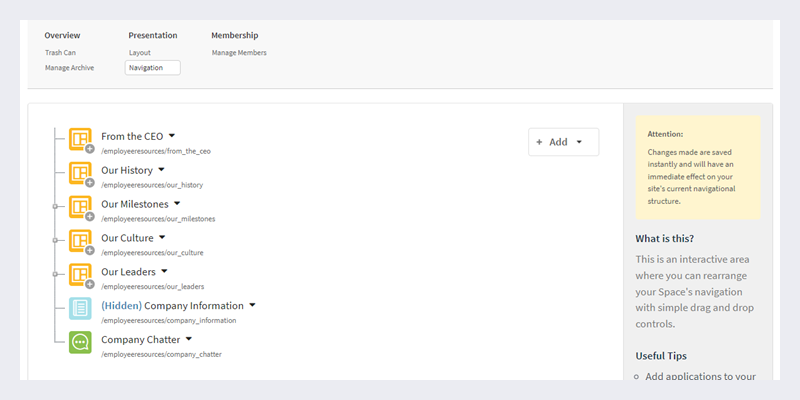Open the Trash Can link
The height and width of the screenshot is (400, 800).
click(60, 52)
